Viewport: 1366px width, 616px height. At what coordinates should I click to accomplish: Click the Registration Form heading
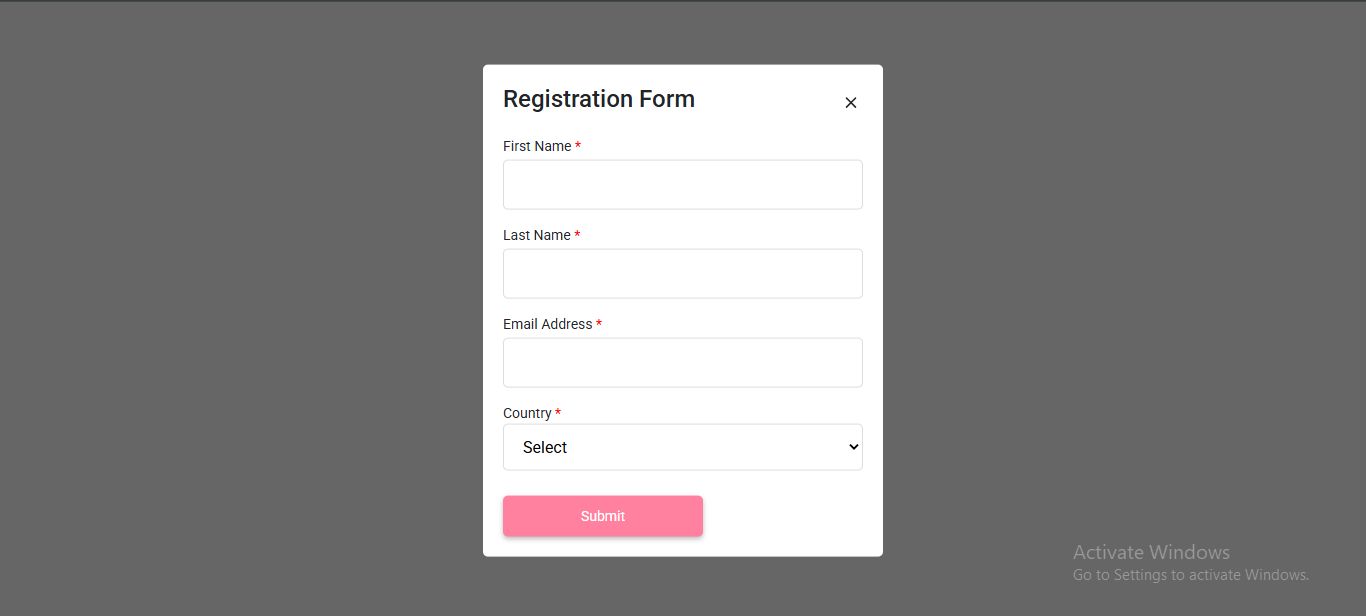coord(598,99)
